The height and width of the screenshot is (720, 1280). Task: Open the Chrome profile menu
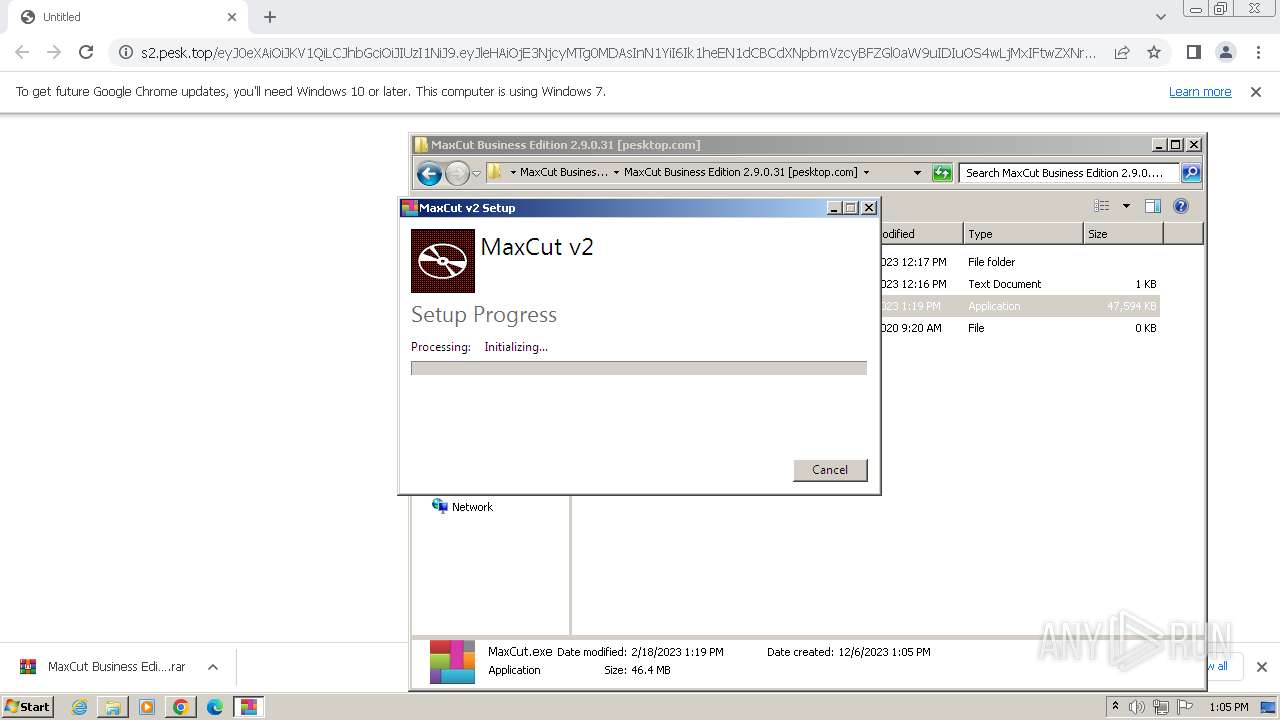(1225, 52)
